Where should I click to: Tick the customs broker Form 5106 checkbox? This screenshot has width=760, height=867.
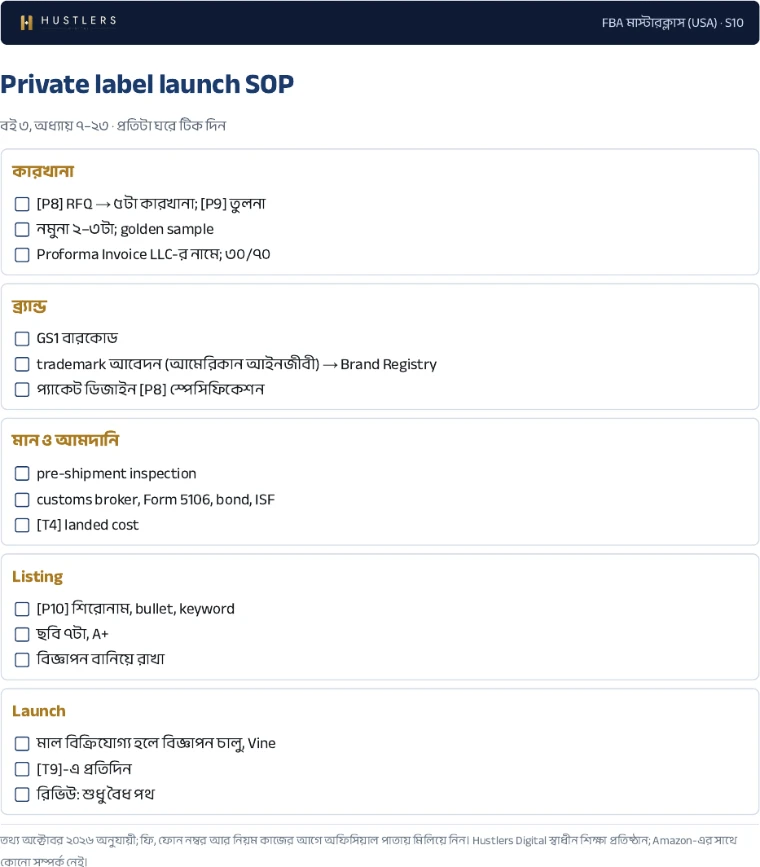pos(22,499)
